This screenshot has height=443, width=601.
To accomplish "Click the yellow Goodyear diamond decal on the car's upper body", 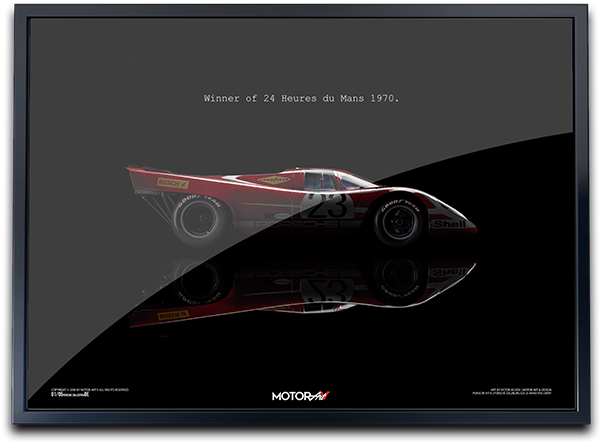I will [x=274, y=180].
